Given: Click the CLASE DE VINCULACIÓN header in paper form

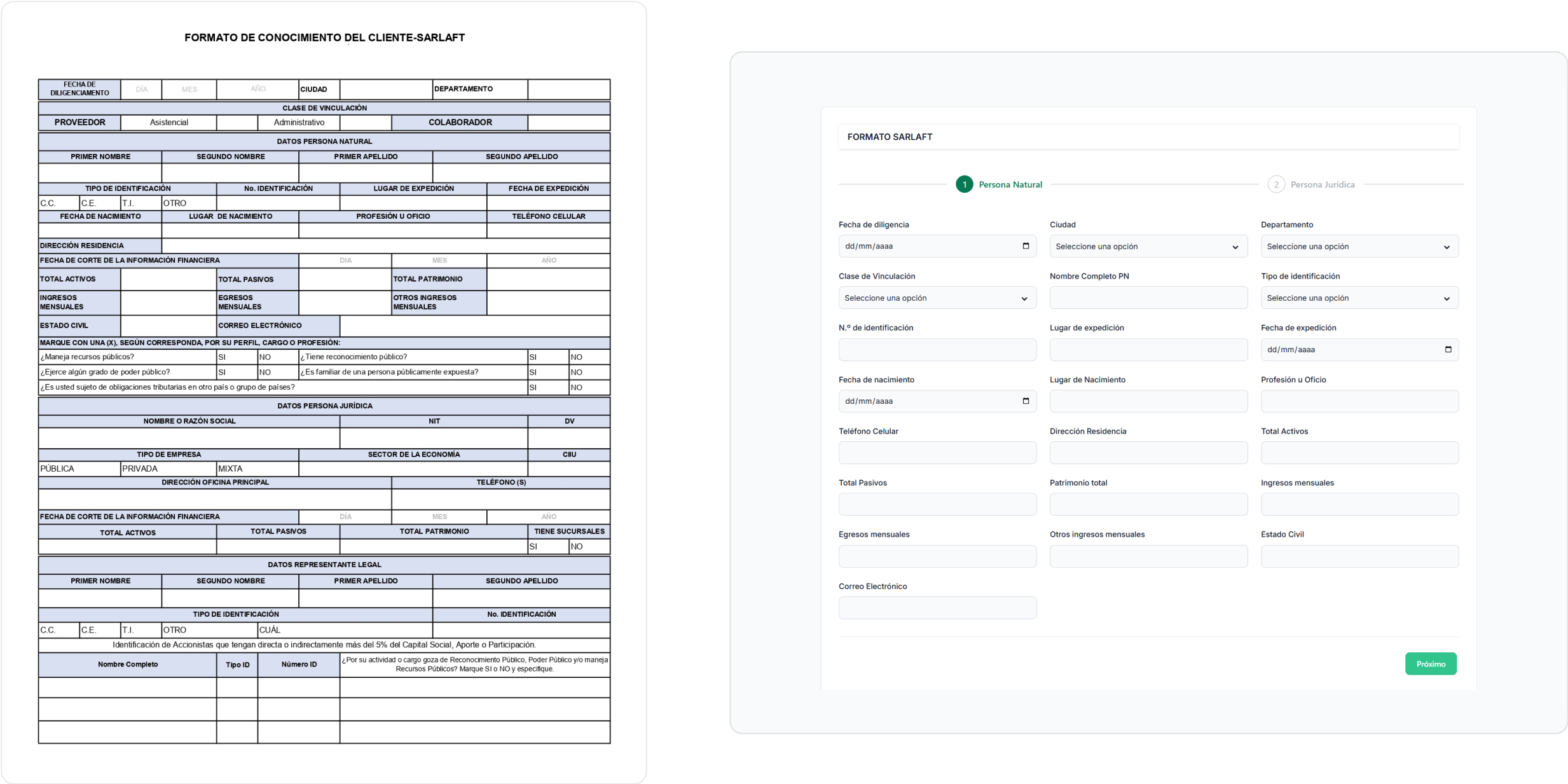Looking at the screenshot, I should pos(324,108).
